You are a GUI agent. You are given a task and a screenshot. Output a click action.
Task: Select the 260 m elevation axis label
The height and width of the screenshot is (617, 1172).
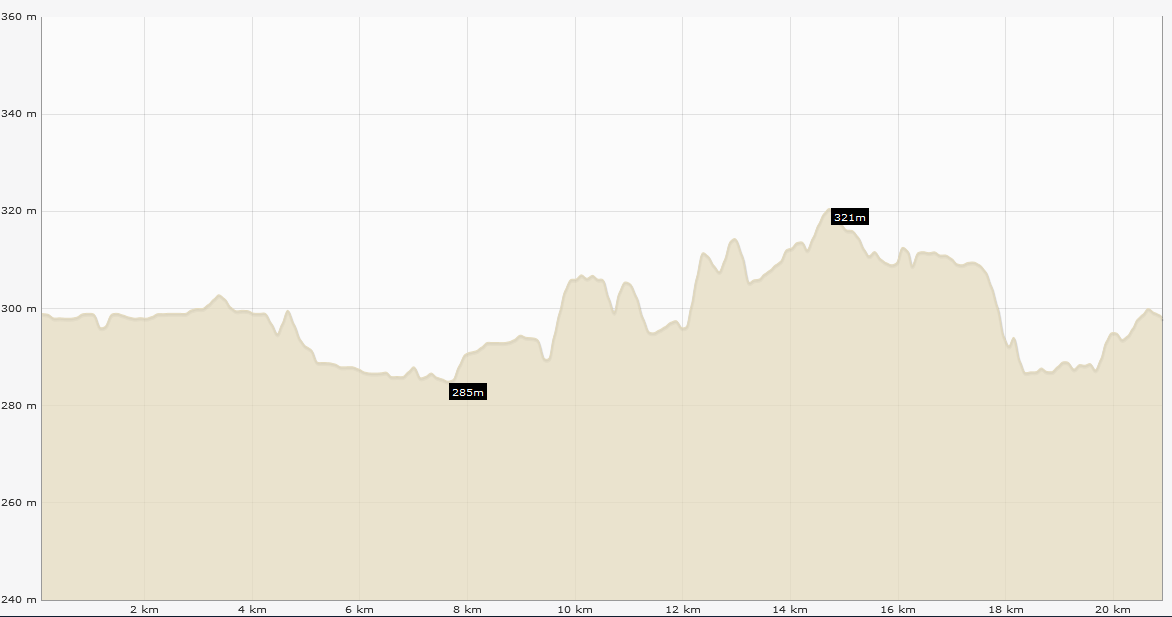19,502
